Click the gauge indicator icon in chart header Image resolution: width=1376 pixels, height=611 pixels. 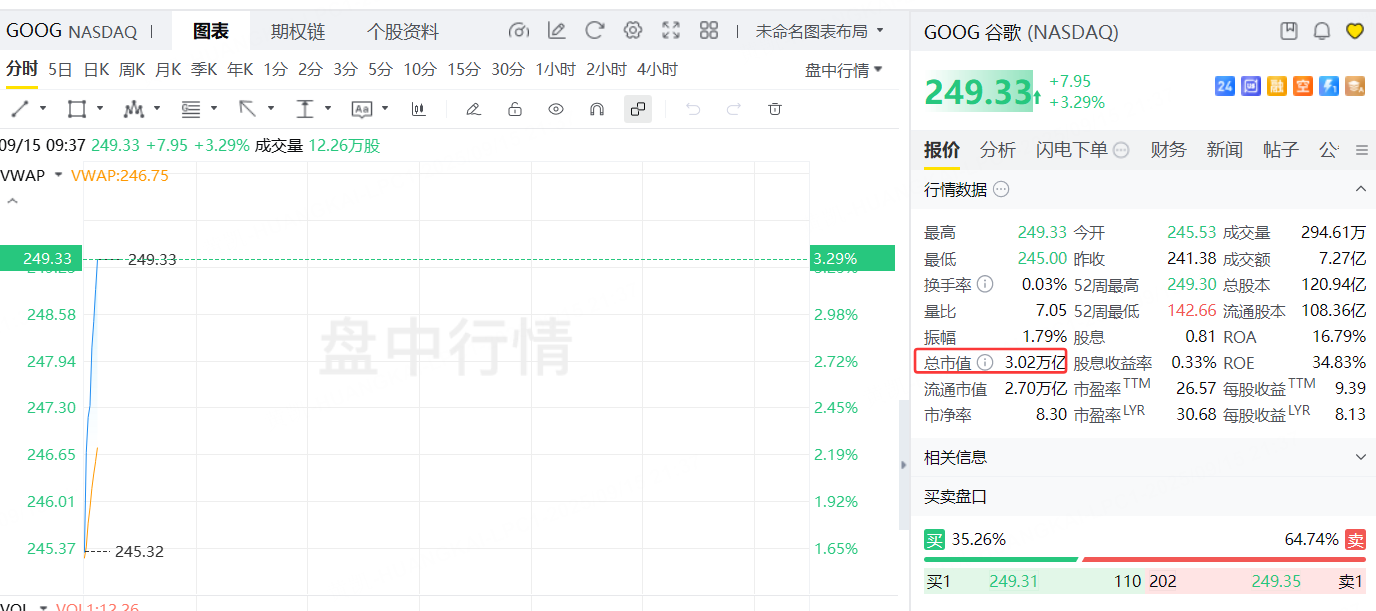pyautogui.click(x=518, y=31)
